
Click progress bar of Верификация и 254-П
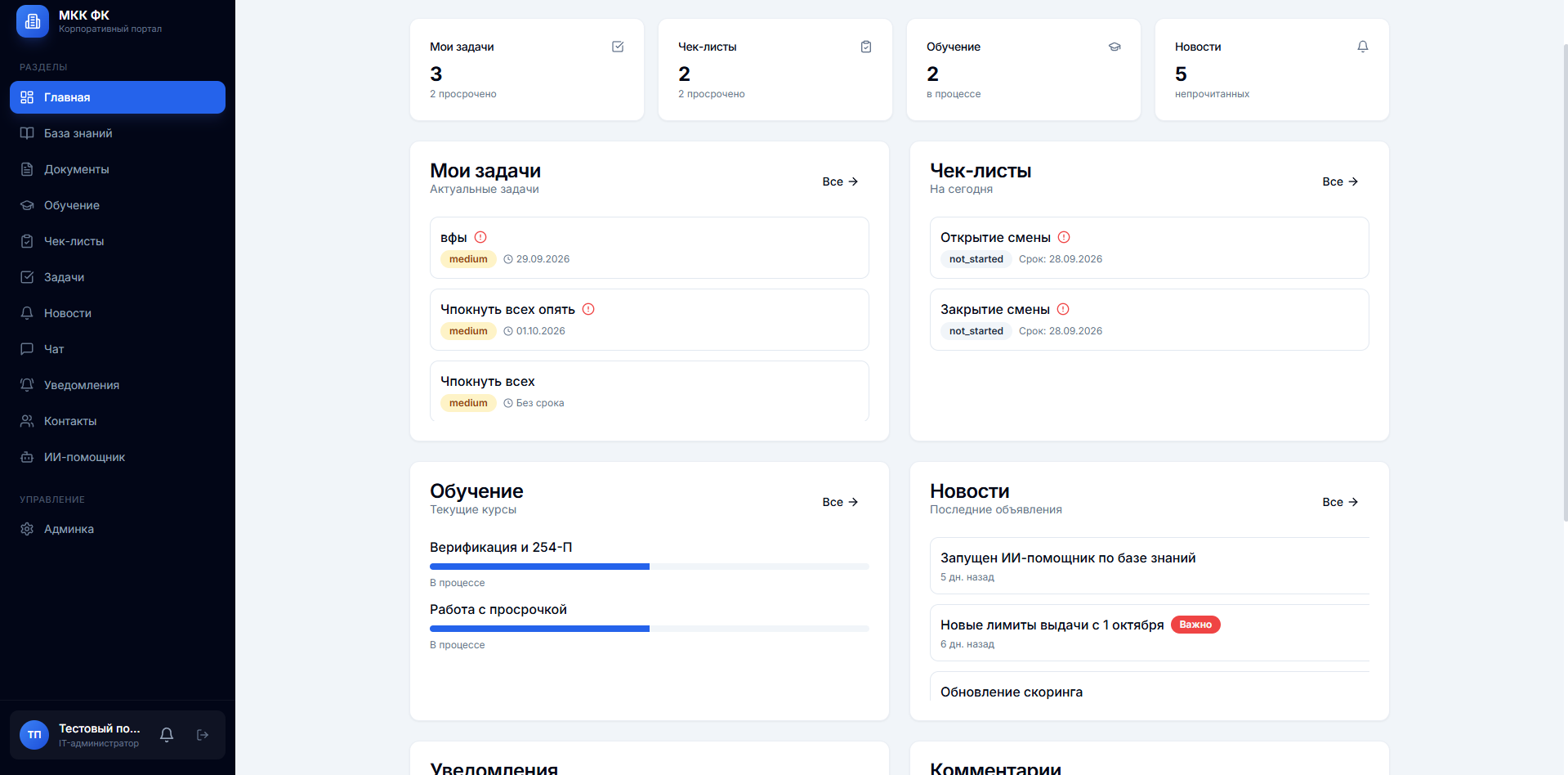pyautogui.click(x=650, y=567)
